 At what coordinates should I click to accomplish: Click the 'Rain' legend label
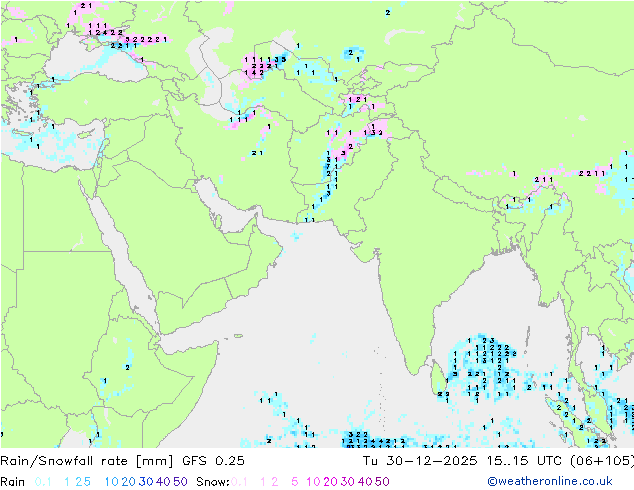(x=13, y=482)
